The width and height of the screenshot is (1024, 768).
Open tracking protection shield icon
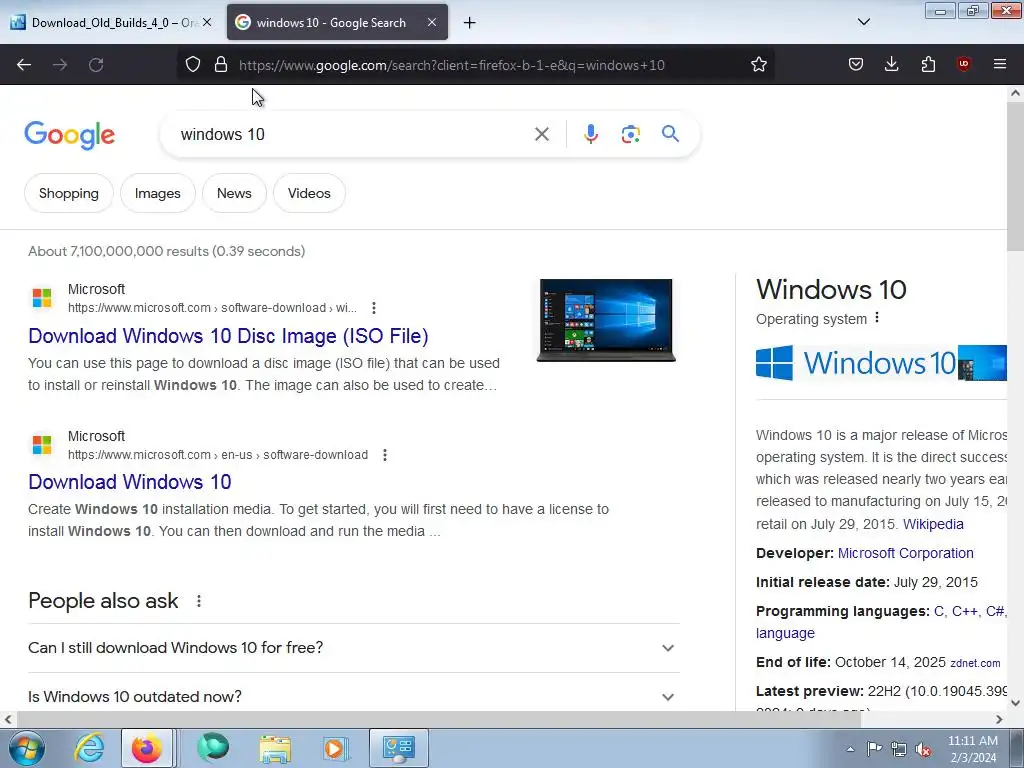(193, 65)
